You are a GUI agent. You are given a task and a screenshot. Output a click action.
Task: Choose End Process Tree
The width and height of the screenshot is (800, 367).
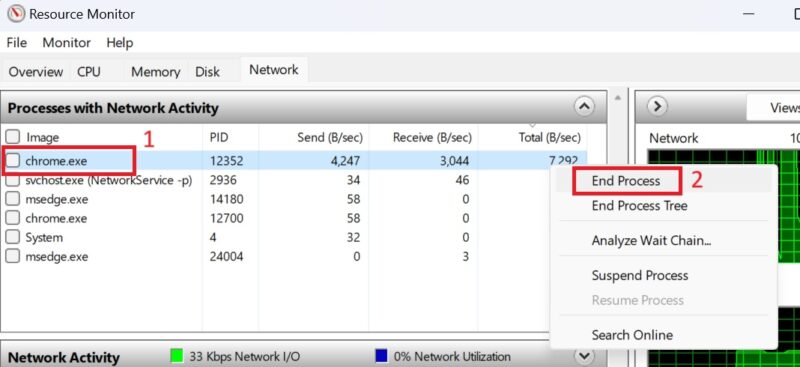pyautogui.click(x=639, y=206)
